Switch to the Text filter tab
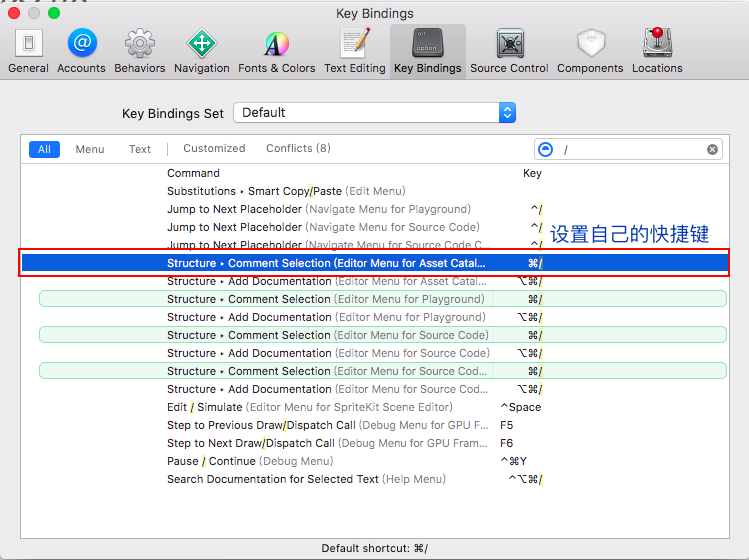 click(139, 149)
